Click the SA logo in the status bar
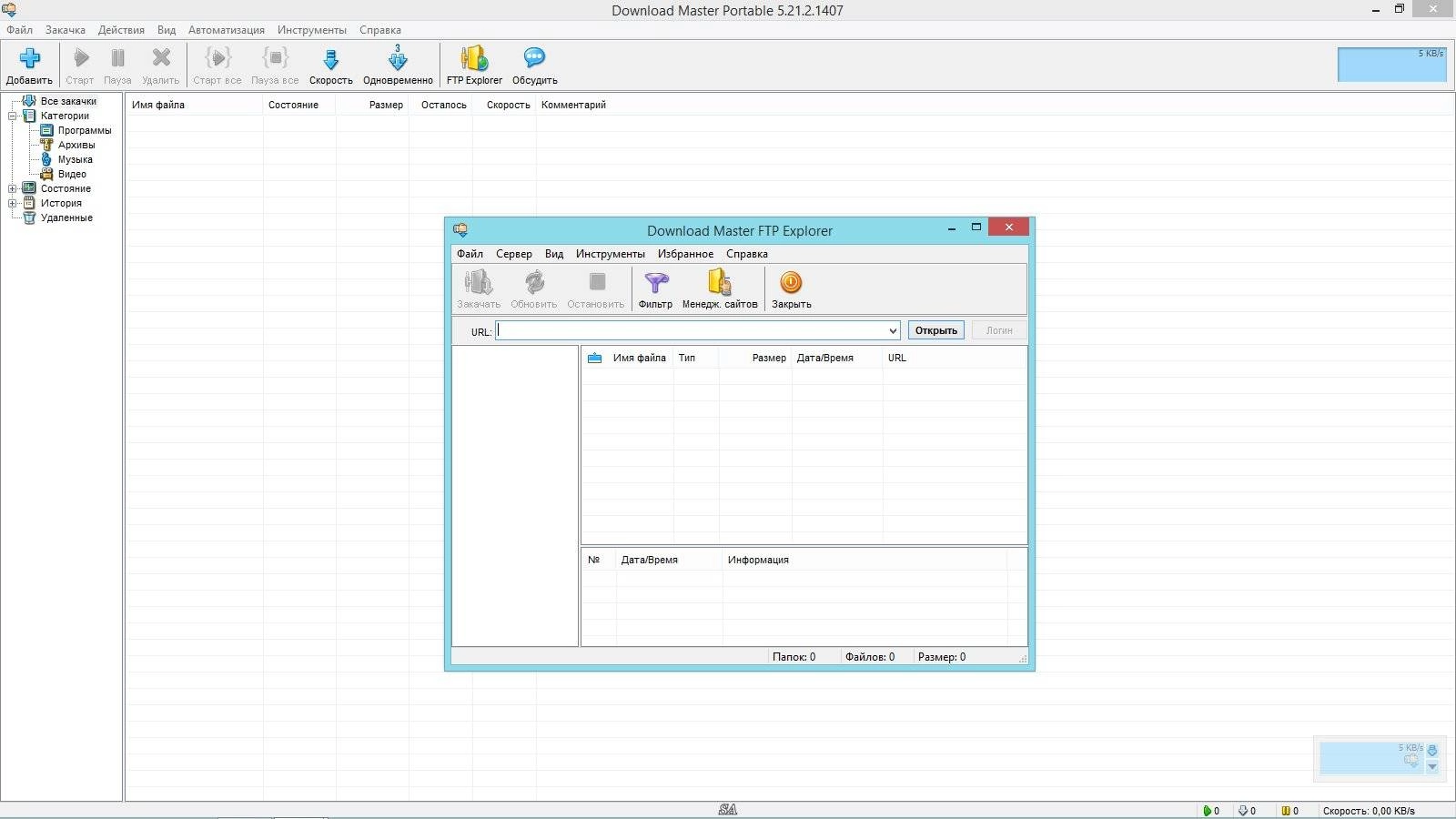This screenshot has height=819, width=1456. 728,810
